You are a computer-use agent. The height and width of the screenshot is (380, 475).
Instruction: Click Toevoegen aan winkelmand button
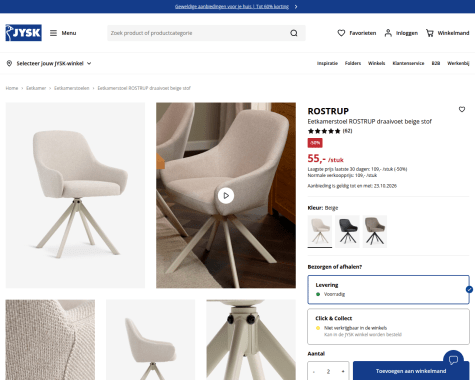click(411, 371)
